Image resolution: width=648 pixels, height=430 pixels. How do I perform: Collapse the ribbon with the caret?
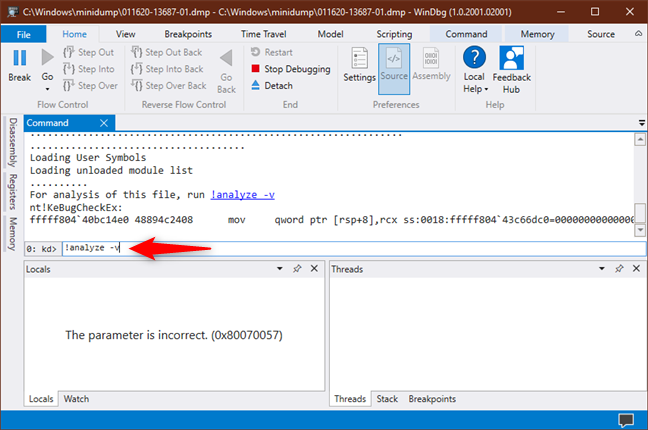click(638, 33)
